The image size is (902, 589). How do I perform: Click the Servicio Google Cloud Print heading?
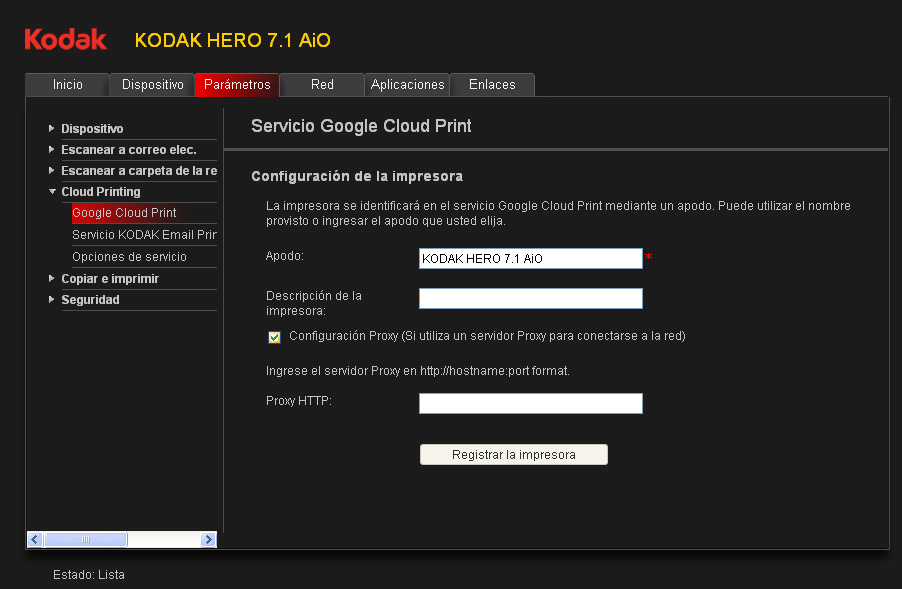[361, 126]
